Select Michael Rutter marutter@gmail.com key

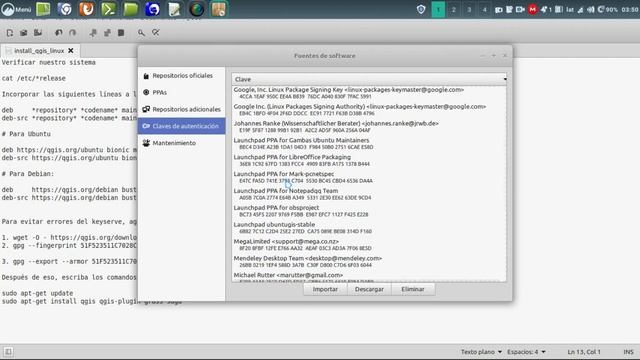(369, 277)
